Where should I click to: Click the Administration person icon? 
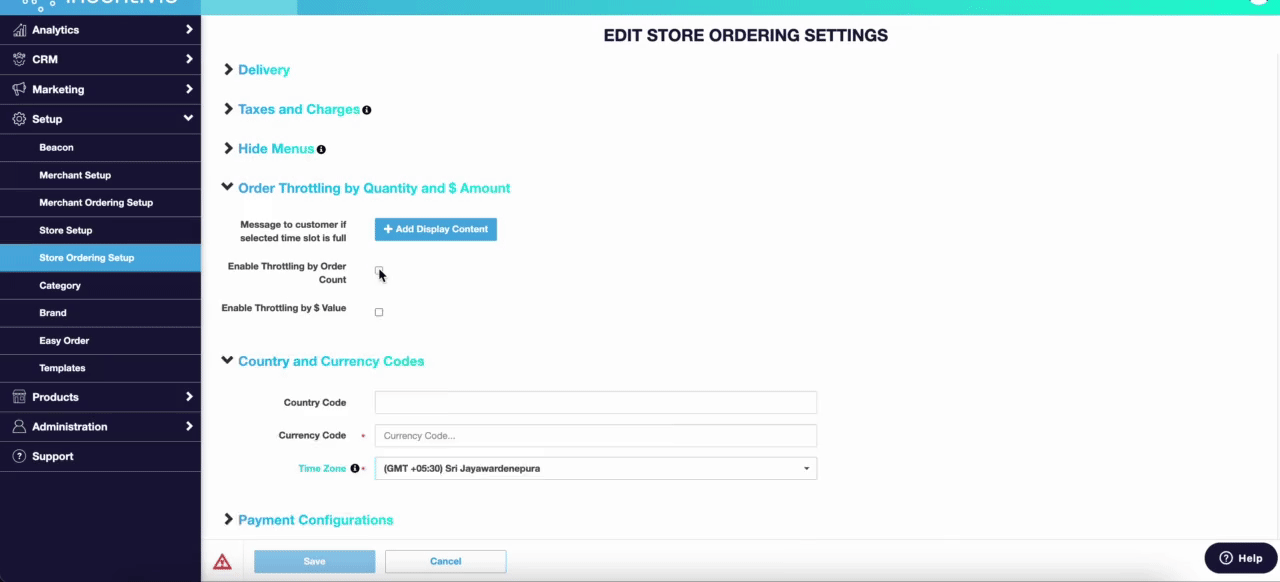pos(19,427)
